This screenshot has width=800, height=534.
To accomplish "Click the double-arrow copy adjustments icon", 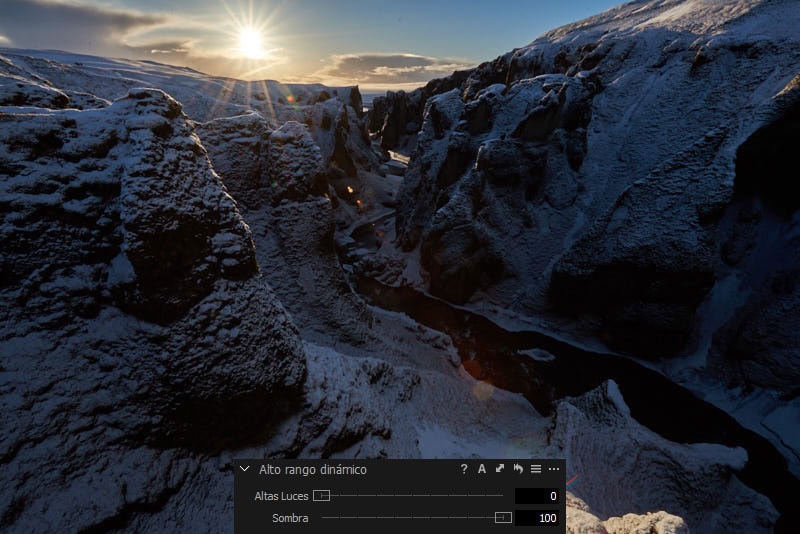I will point(500,469).
